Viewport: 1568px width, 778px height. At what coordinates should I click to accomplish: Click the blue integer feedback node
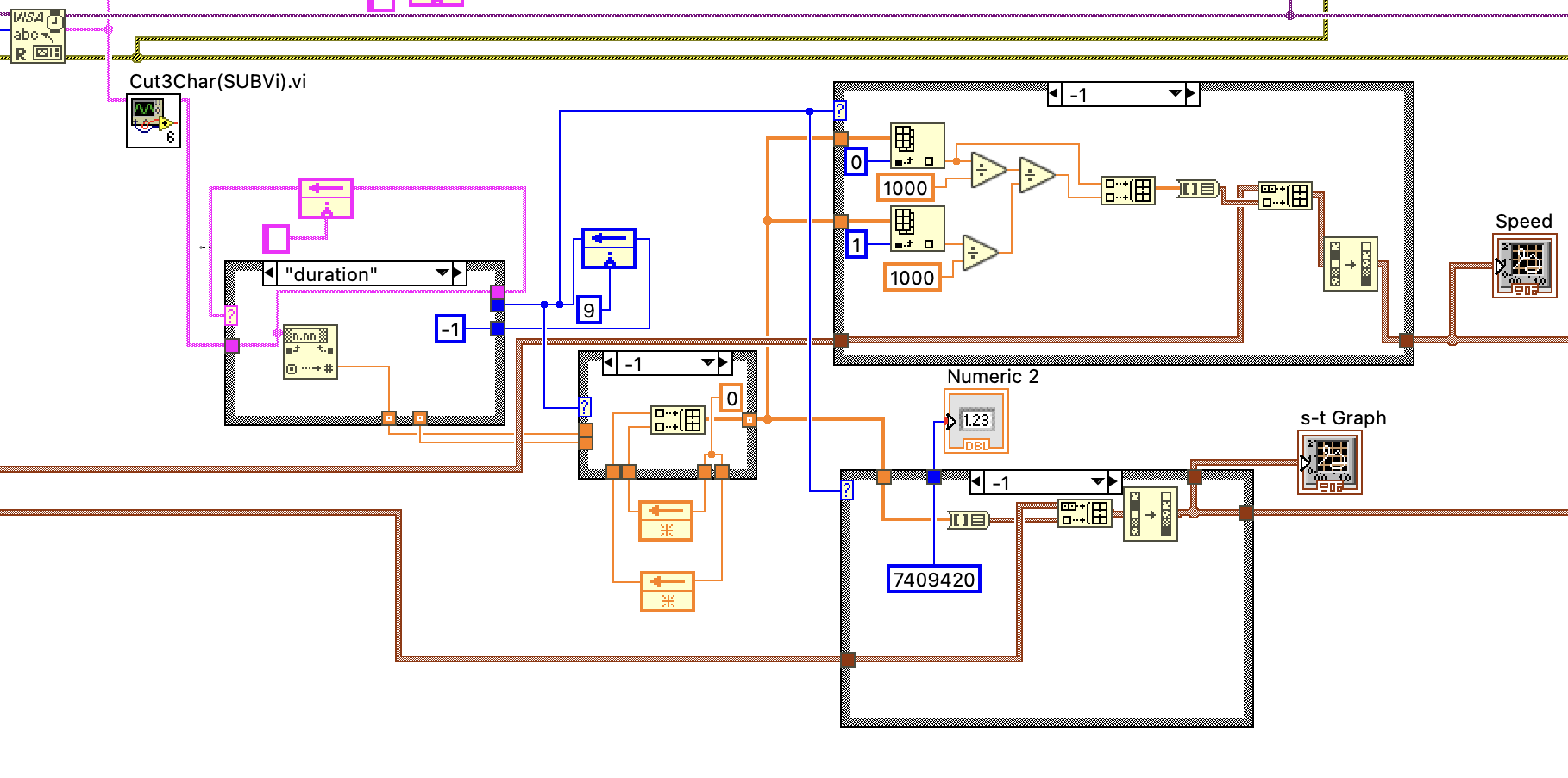[x=608, y=248]
